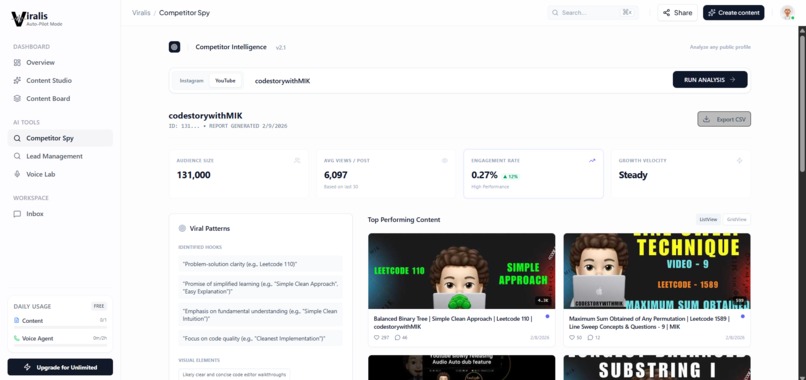Image resolution: width=806 pixels, height=380 pixels.
Task: Click the Viralis breadcrumb link
Action: pos(141,13)
